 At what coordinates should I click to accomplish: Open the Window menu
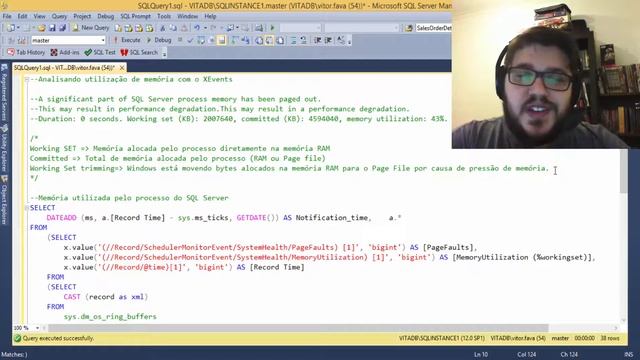[187, 16]
